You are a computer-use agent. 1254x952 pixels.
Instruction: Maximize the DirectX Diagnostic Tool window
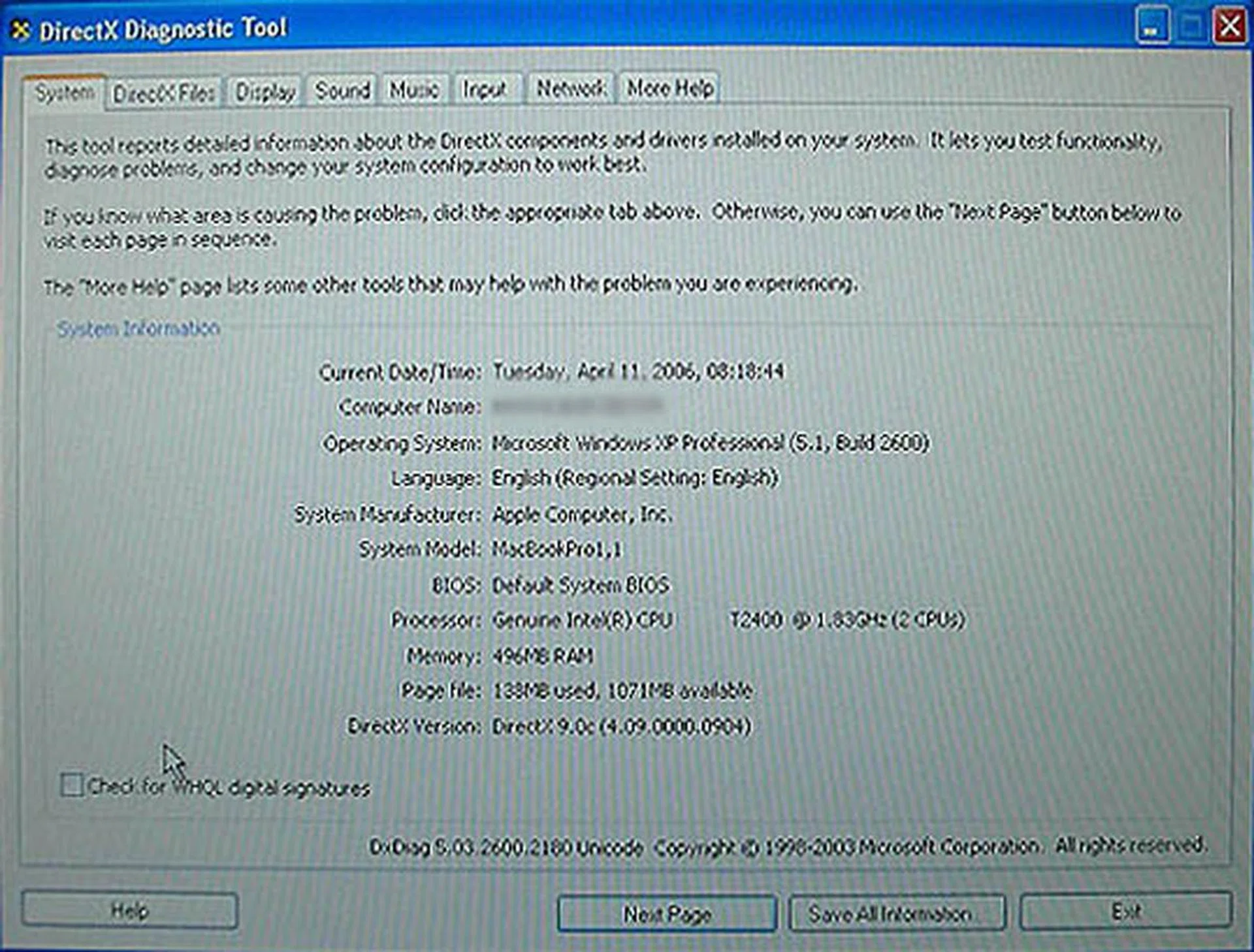click(x=1192, y=26)
